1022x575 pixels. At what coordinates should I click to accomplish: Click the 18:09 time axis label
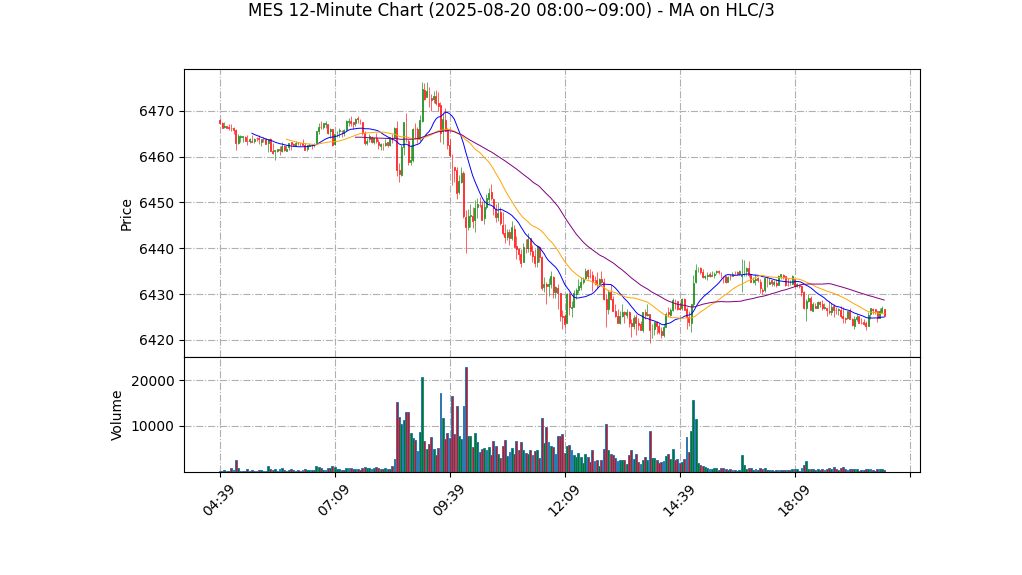click(x=793, y=501)
